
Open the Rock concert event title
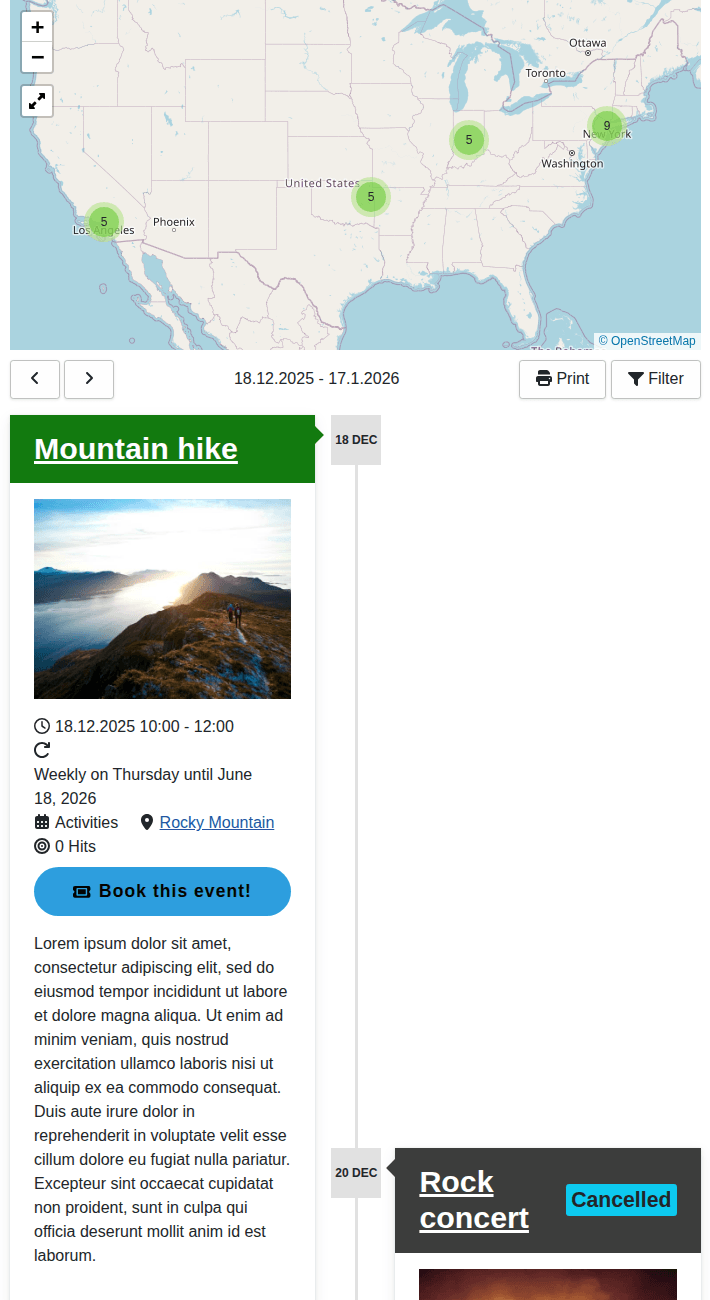pos(474,1200)
